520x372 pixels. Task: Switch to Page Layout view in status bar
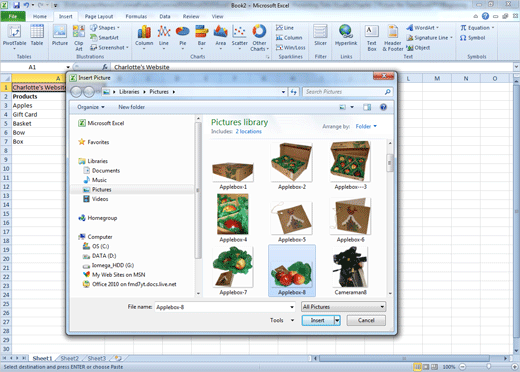(426, 367)
